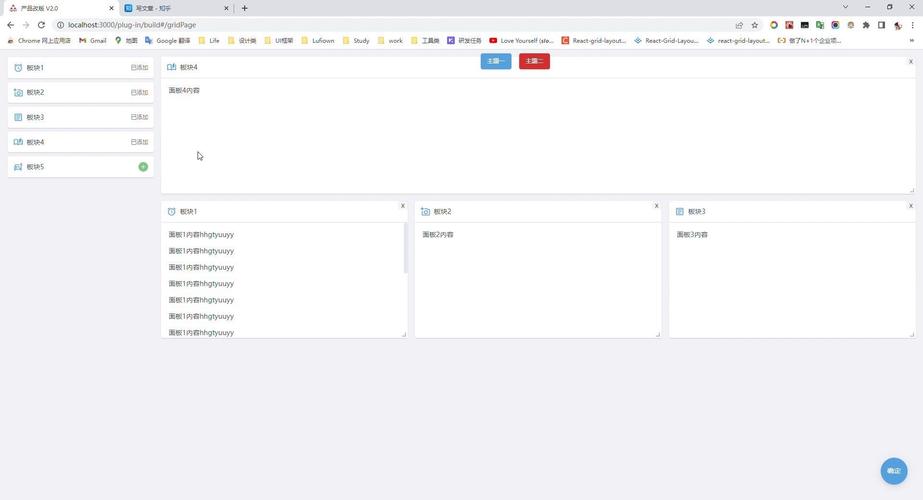Click 已添加 label on the 板块2 row
Screen dimensions: 923x500
point(140,92)
